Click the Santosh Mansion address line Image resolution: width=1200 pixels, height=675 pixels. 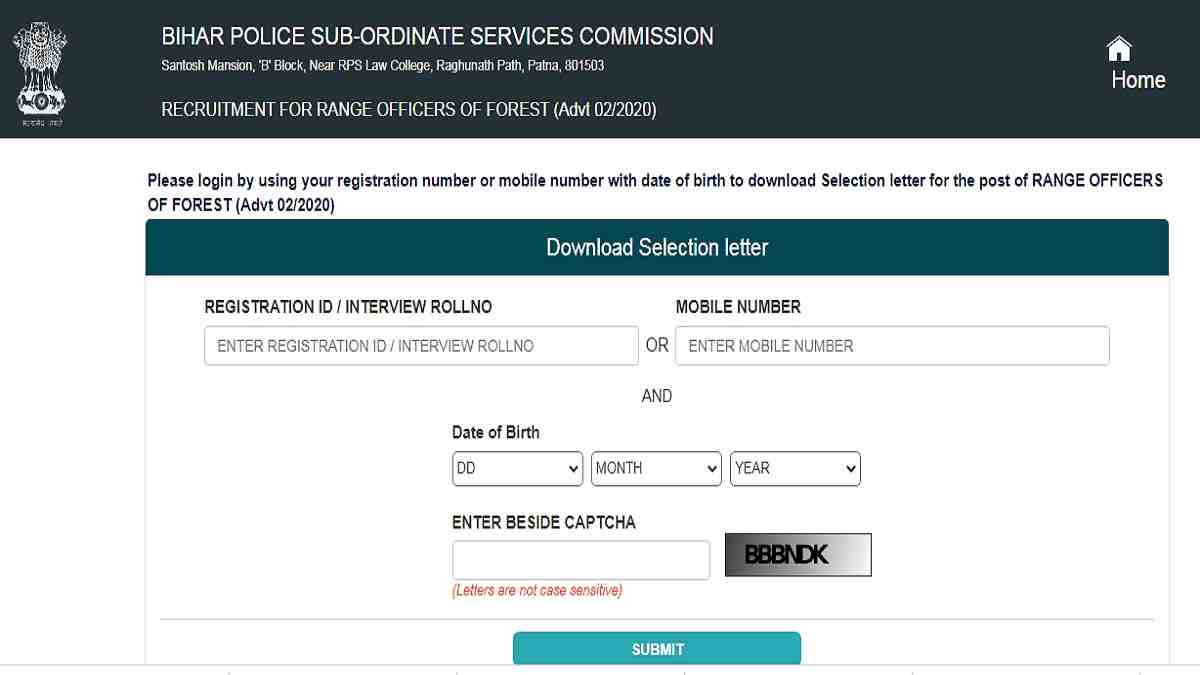(382, 66)
